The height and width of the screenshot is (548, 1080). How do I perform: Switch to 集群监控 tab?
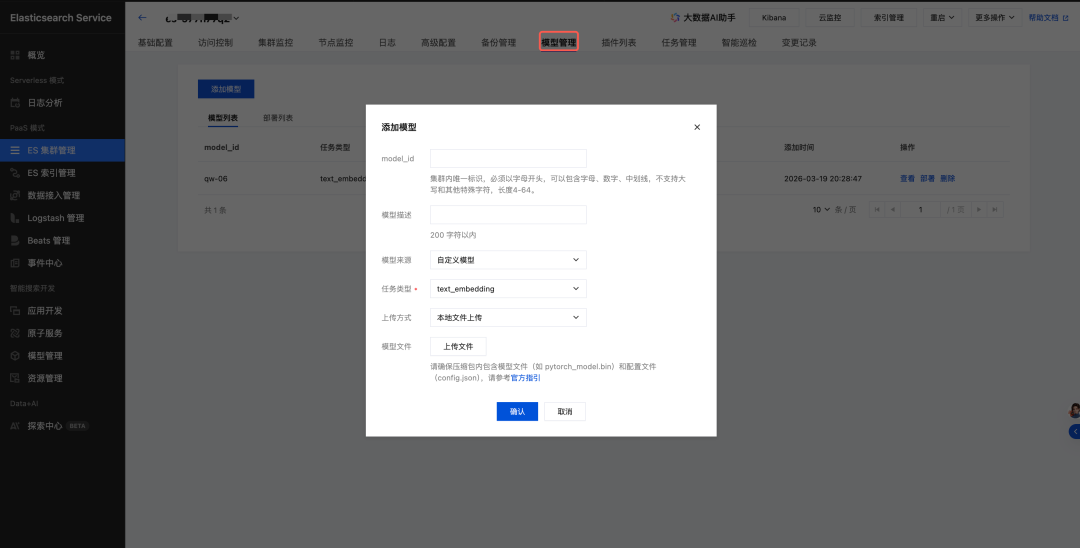tap(276, 43)
